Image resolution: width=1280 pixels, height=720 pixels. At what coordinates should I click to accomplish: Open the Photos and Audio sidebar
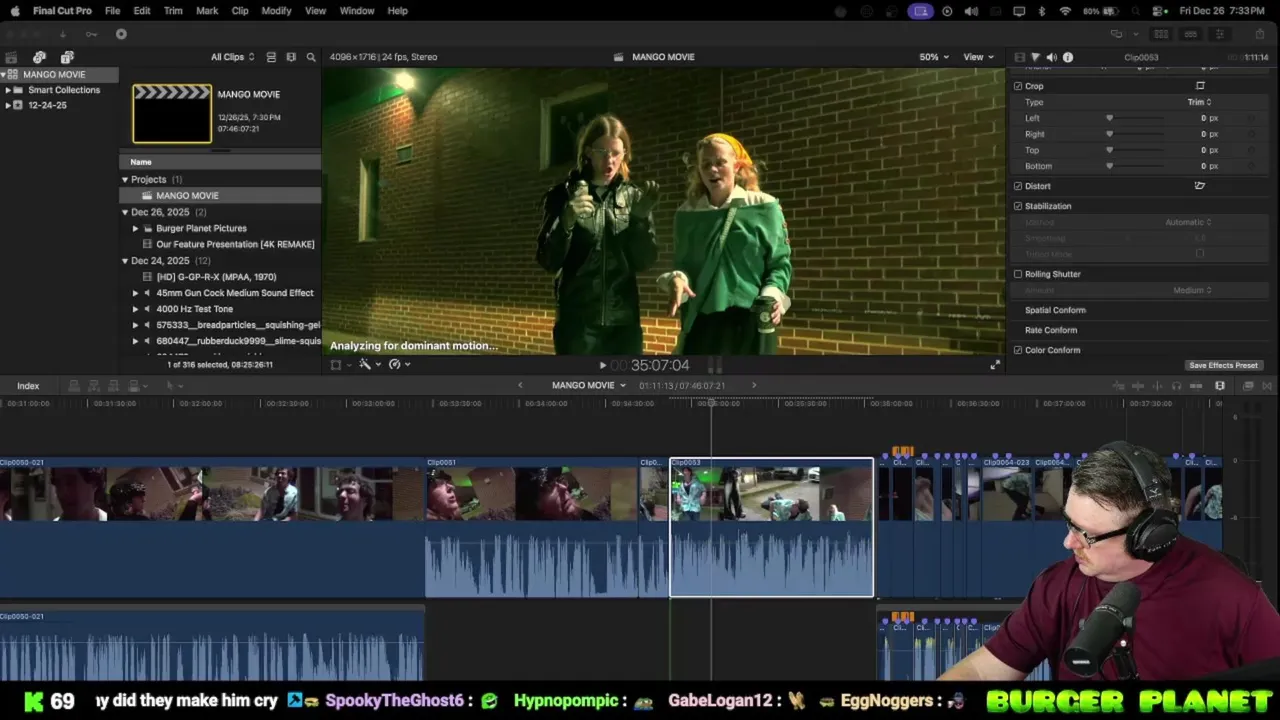point(39,57)
